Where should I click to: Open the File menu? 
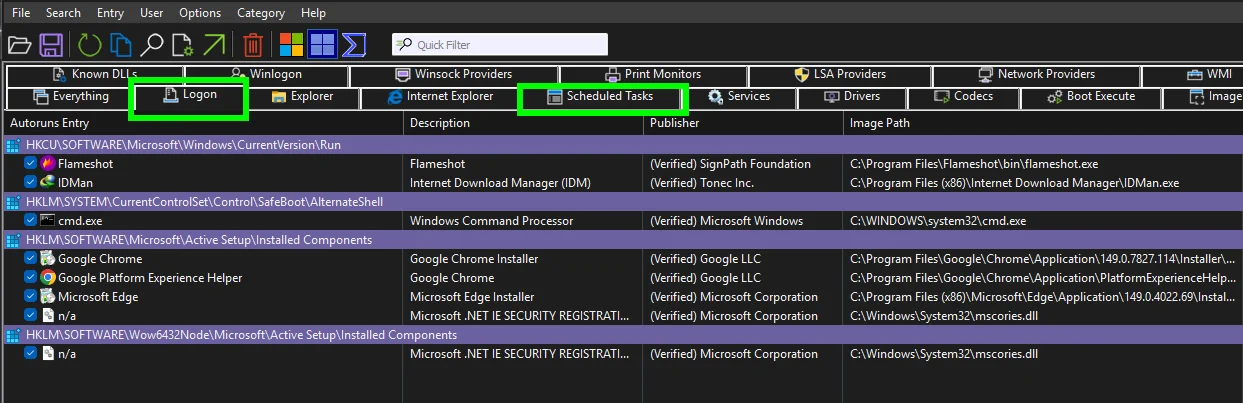tap(21, 13)
